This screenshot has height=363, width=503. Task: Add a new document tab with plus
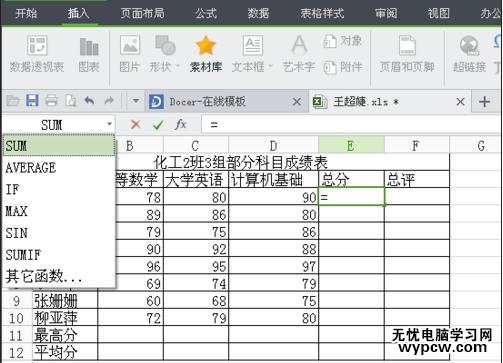pyautogui.click(x=484, y=101)
